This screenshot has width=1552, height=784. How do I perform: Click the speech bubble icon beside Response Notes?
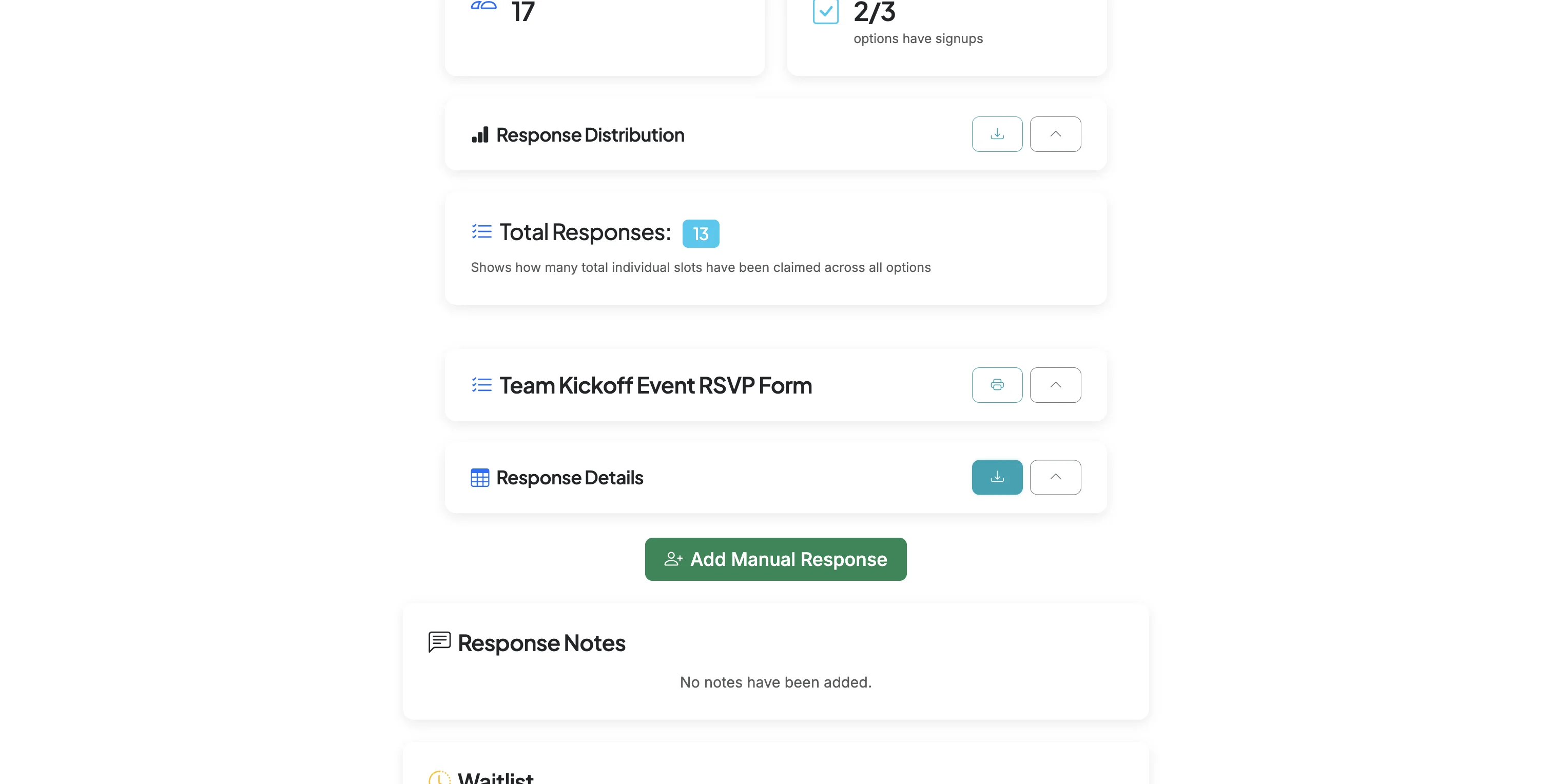tap(439, 642)
